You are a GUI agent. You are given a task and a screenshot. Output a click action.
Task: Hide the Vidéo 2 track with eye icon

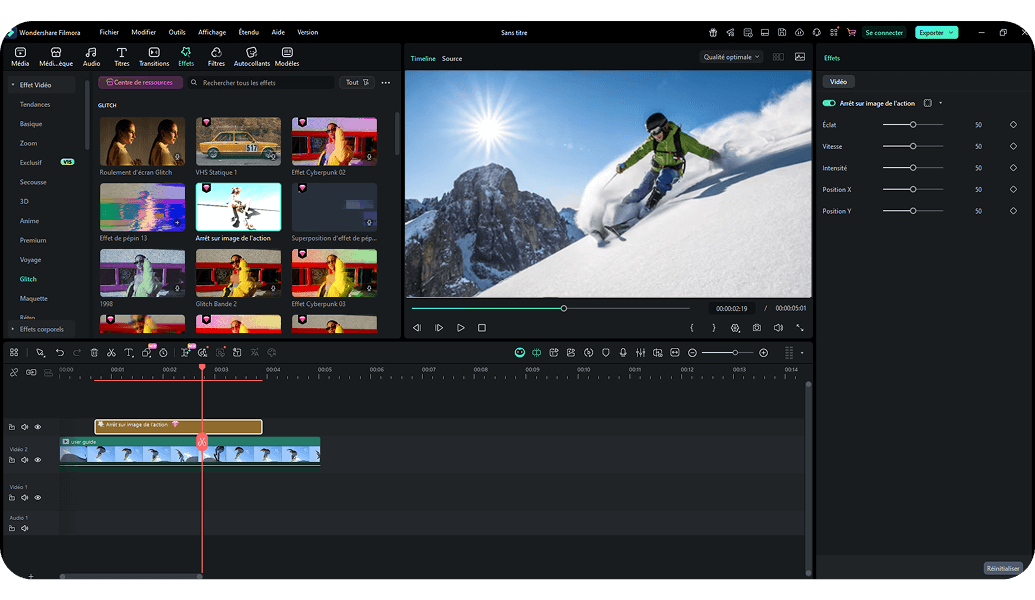[38, 460]
